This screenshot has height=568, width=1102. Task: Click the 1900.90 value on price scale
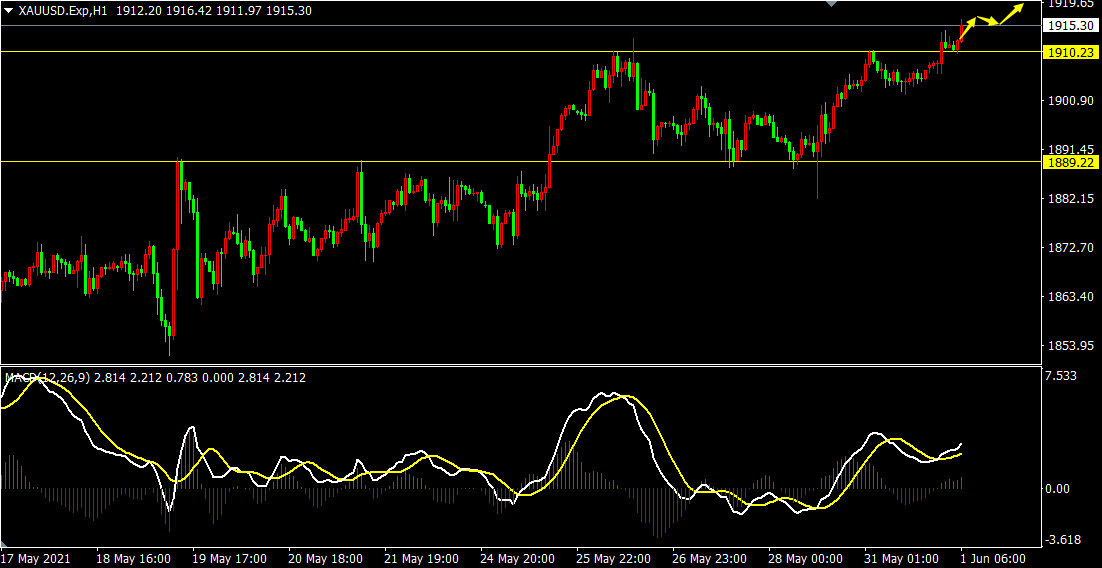pos(1068,101)
